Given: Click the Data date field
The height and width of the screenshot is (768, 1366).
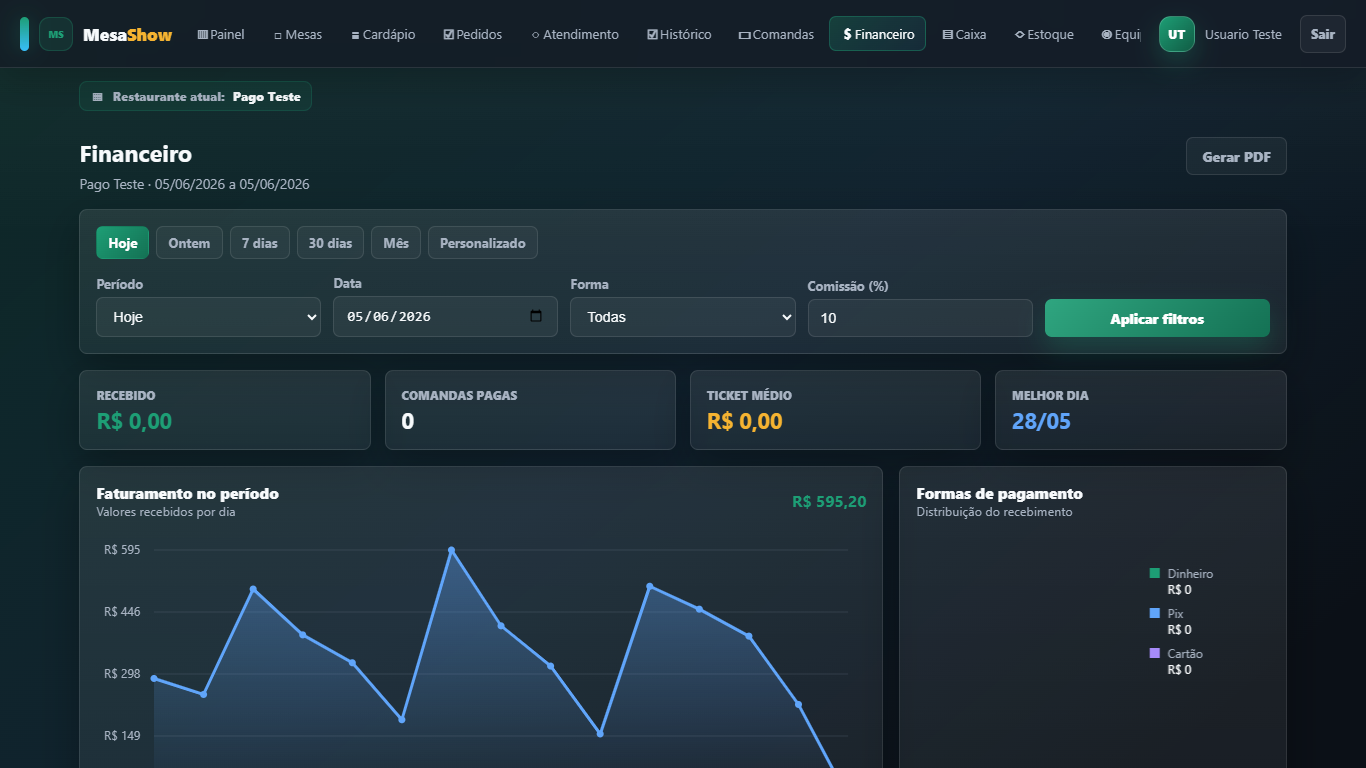Looking at the screenshot, I should (445, 316).
